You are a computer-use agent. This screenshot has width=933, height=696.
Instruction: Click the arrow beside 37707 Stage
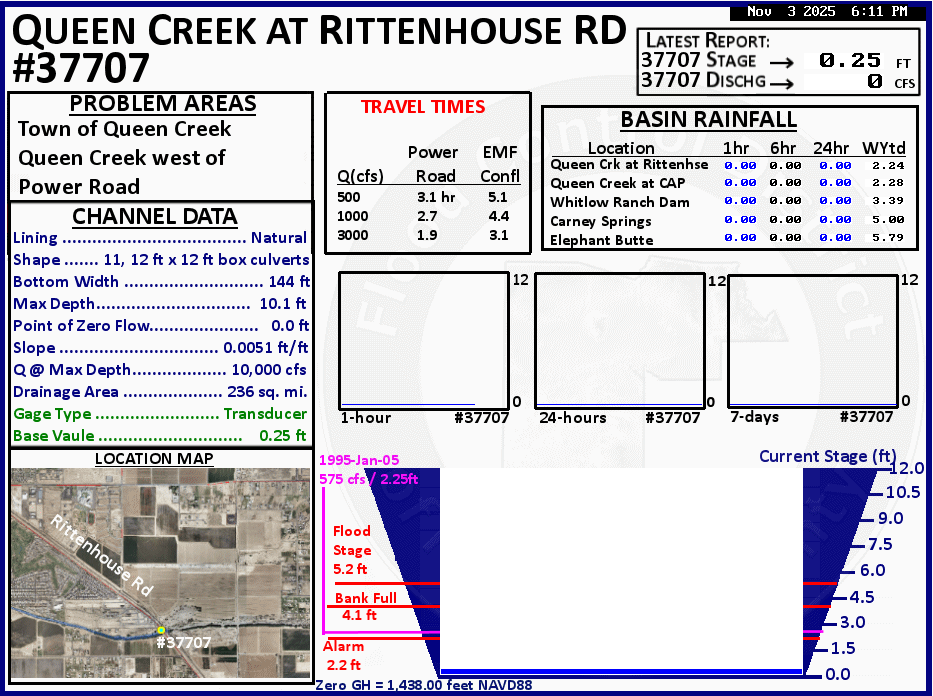782,61
